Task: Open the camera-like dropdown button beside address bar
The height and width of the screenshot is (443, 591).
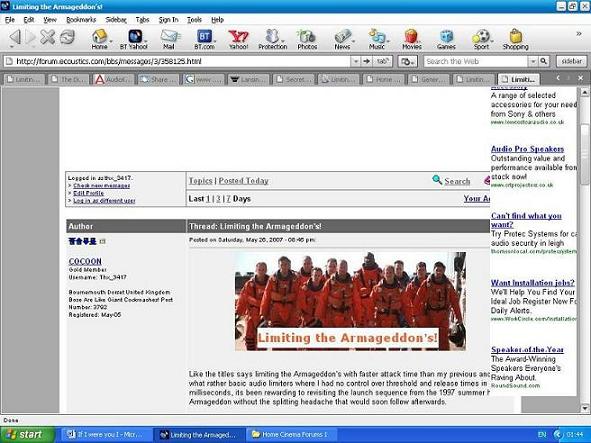Action: (x=407, y=61)
